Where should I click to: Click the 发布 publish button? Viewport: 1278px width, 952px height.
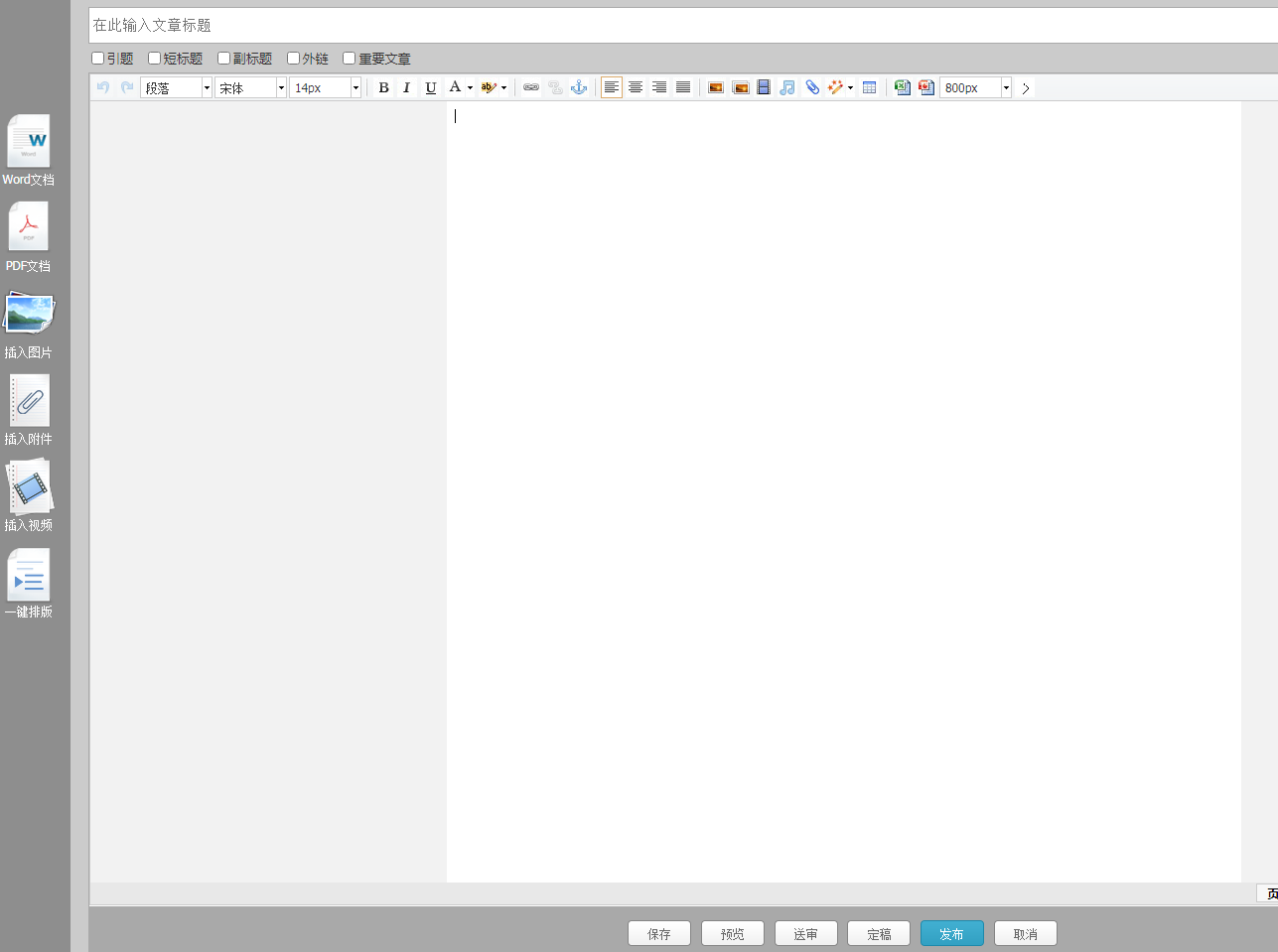[951, 934]
